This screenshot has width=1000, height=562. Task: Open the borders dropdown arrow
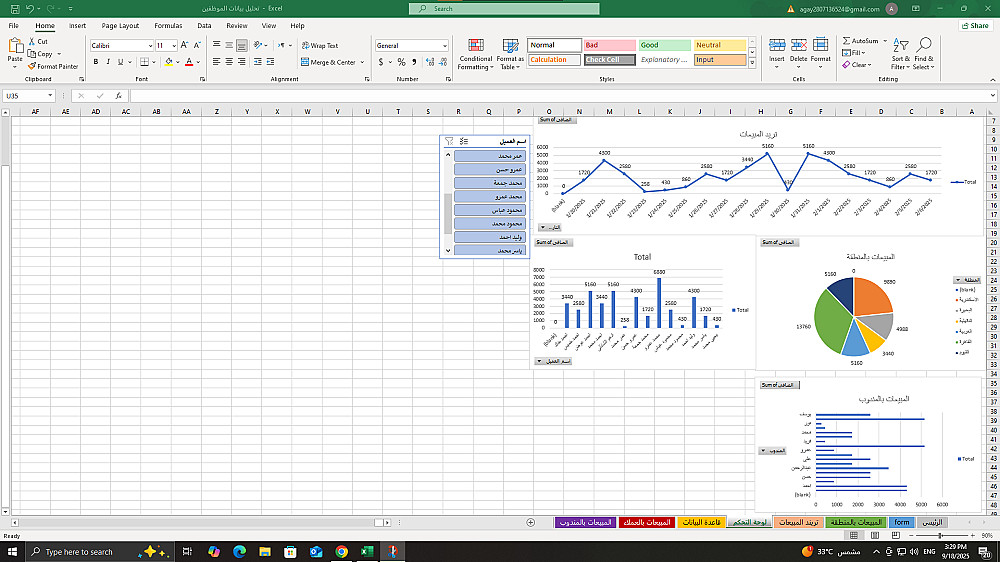point(154,63)
